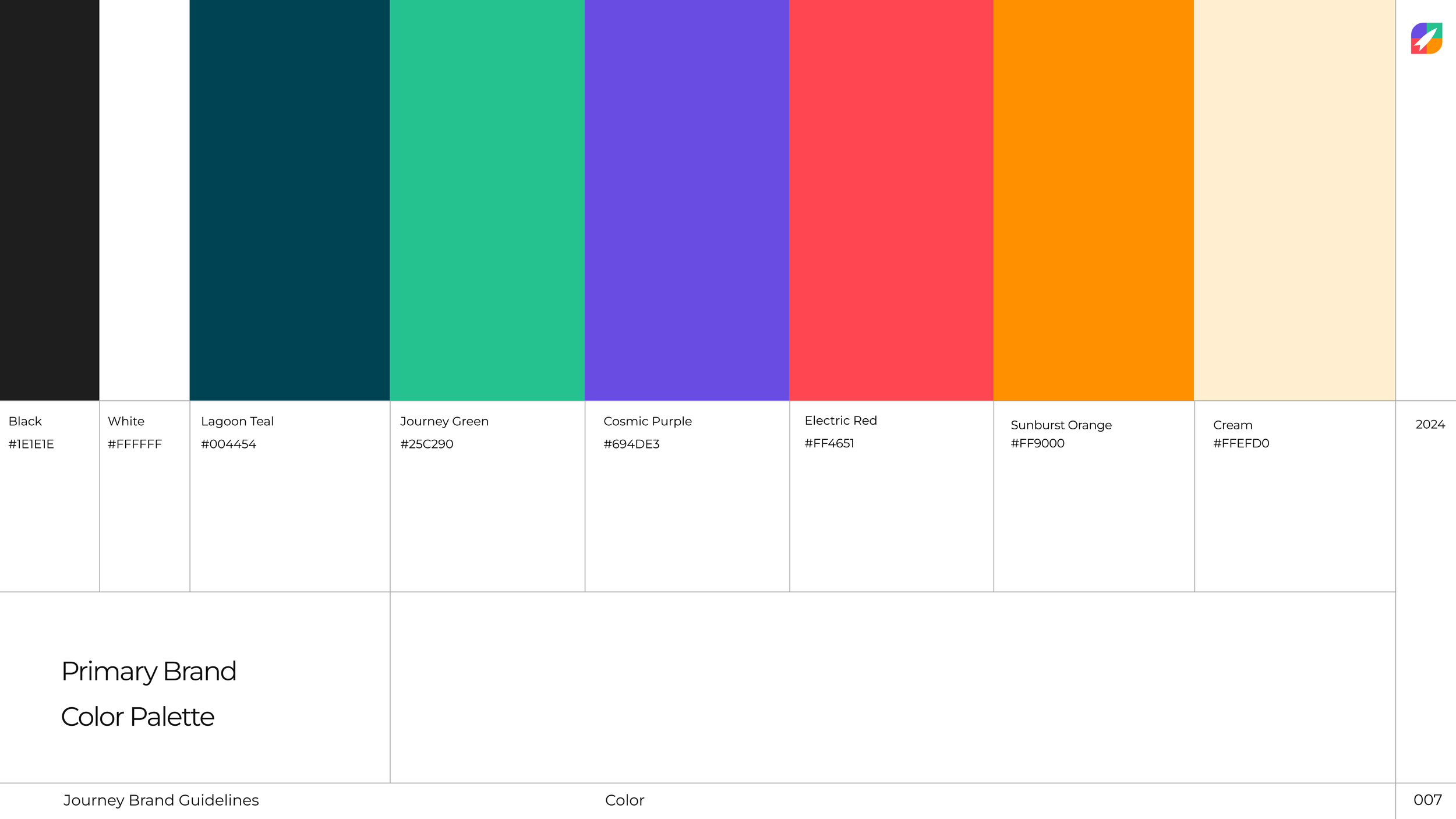This screenshot has height=819, width=1456.
Task: Click the year '2024' text
Action: pyautogui.click(x=1430, y=424)
